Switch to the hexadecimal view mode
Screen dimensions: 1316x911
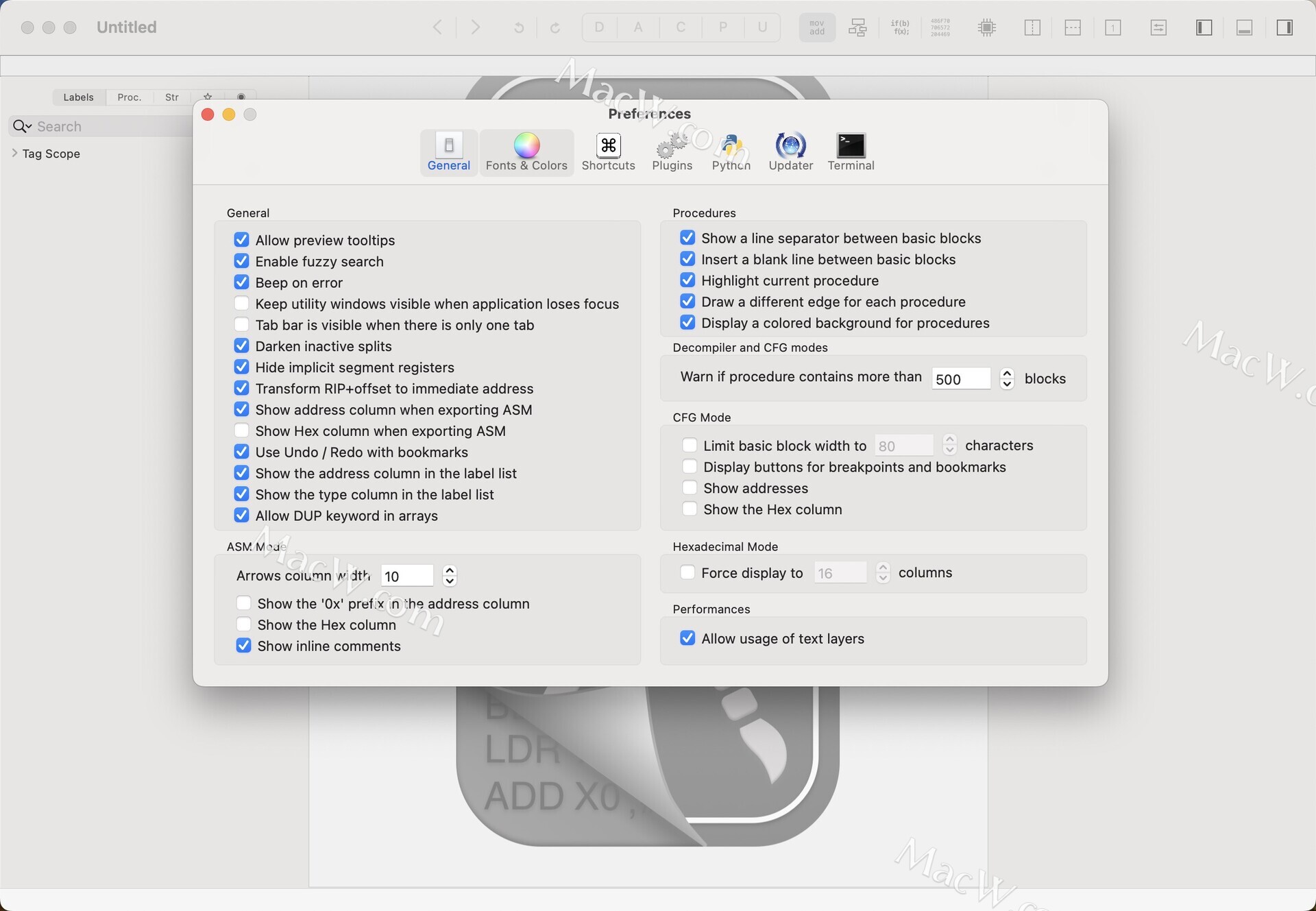tap(940, 27)
